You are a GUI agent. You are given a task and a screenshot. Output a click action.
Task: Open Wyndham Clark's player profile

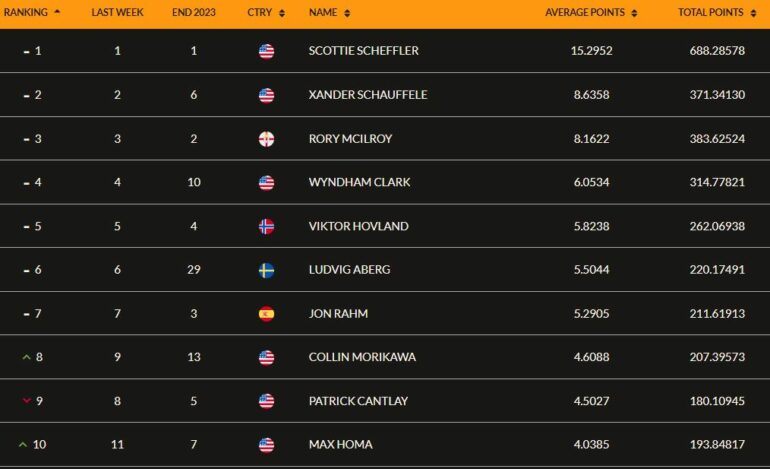[359, 182]
